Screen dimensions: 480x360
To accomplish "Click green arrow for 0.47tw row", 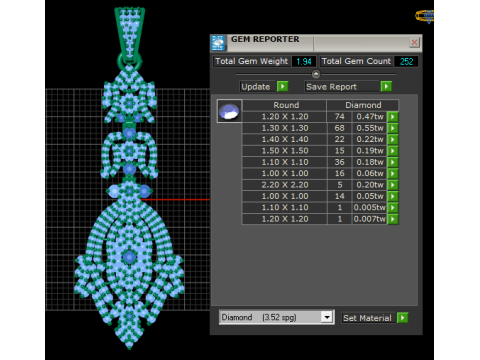I will click(393, 117).
